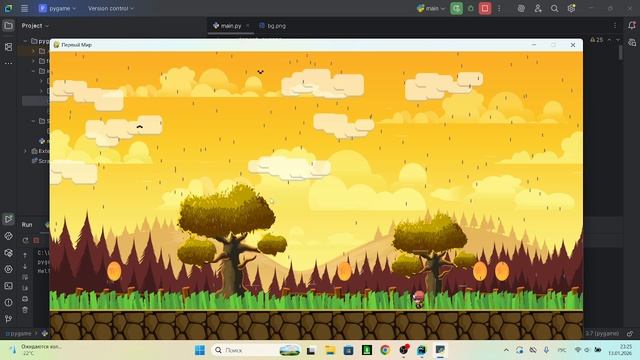Open editor tab options kebab menu
640x360 pixels.
(x=615, y=26)
